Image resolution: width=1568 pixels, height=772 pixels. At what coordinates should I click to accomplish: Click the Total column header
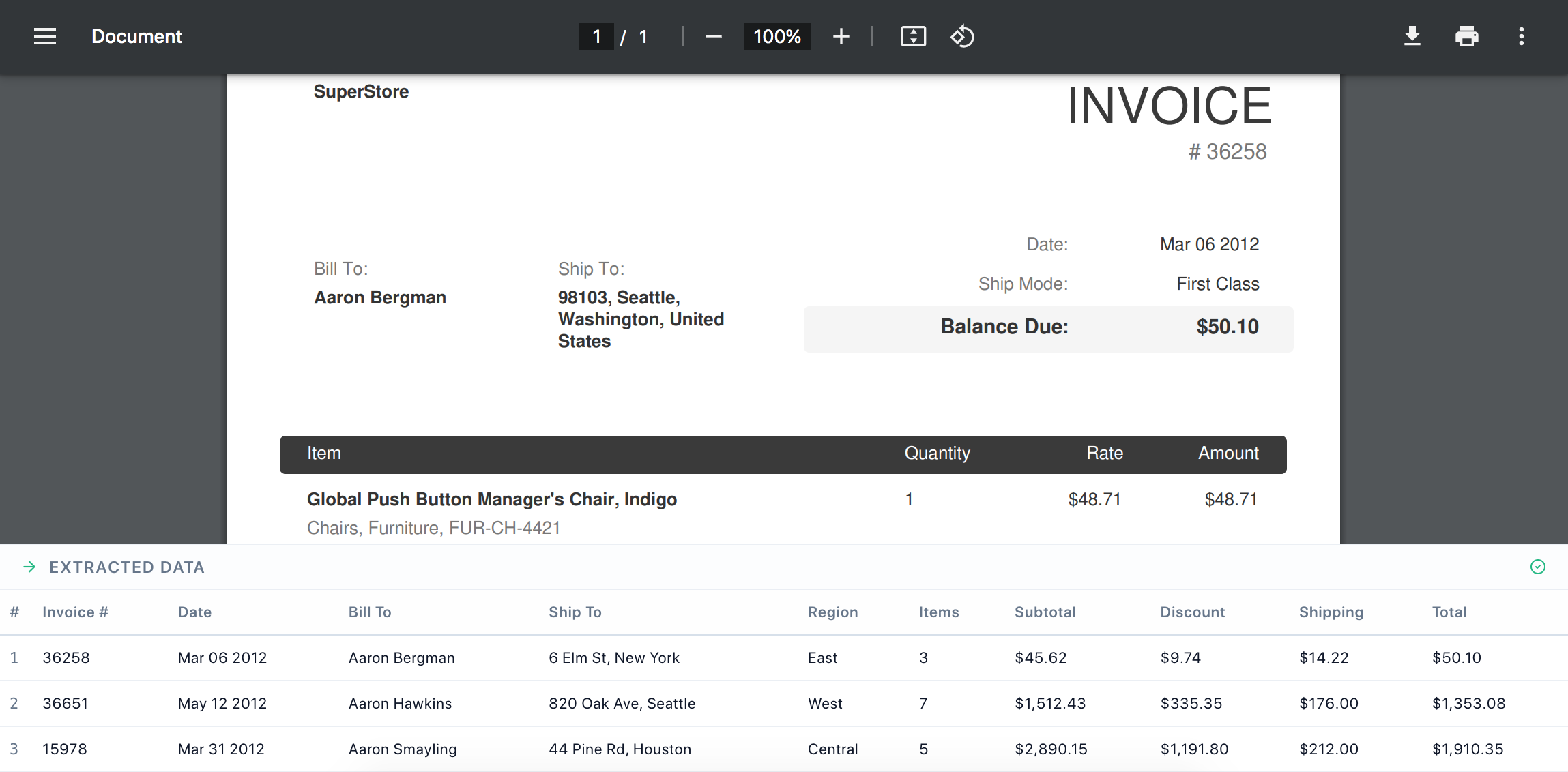click(x=1449, y=612)
